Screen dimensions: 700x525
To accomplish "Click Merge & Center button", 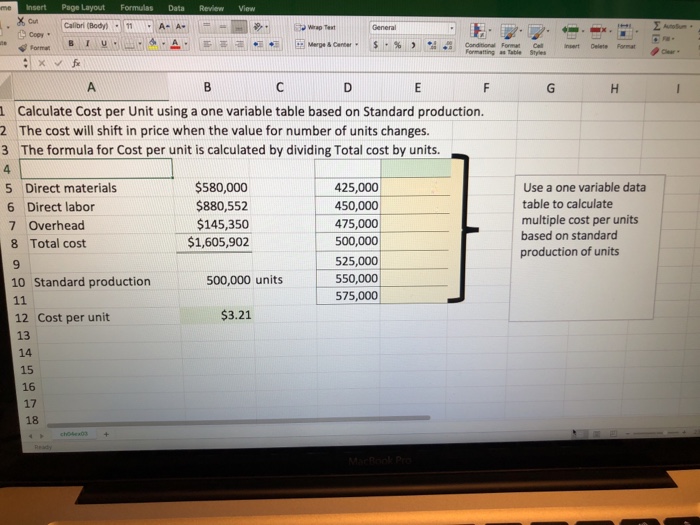I will point(324,44).
